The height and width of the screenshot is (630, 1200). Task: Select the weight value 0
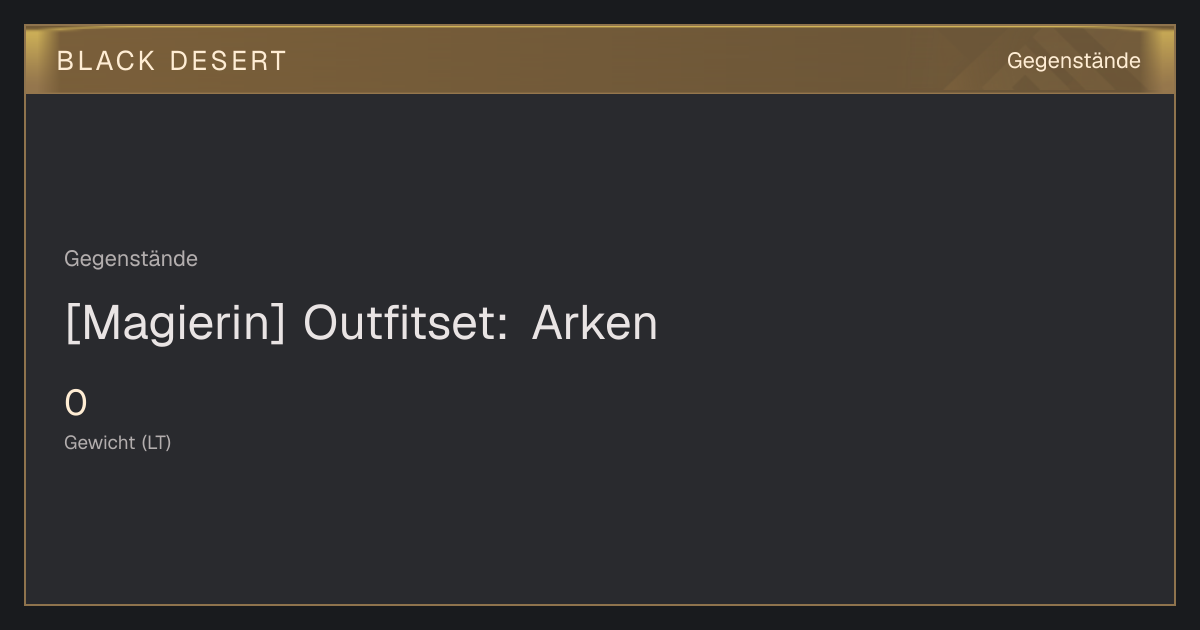pos(76,404)
